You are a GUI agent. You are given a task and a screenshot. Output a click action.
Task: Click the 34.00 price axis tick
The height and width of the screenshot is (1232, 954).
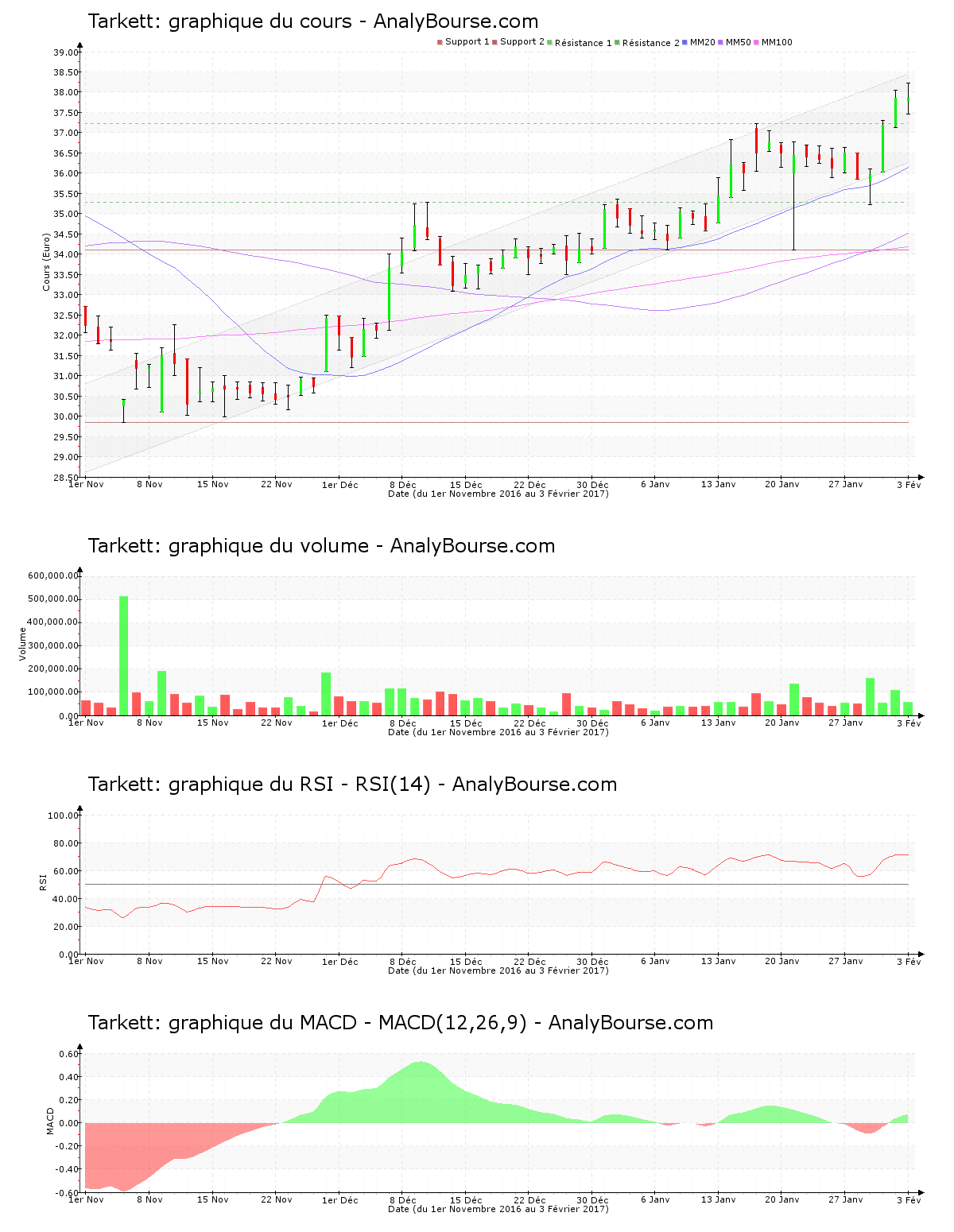click(x=67, y=254)
